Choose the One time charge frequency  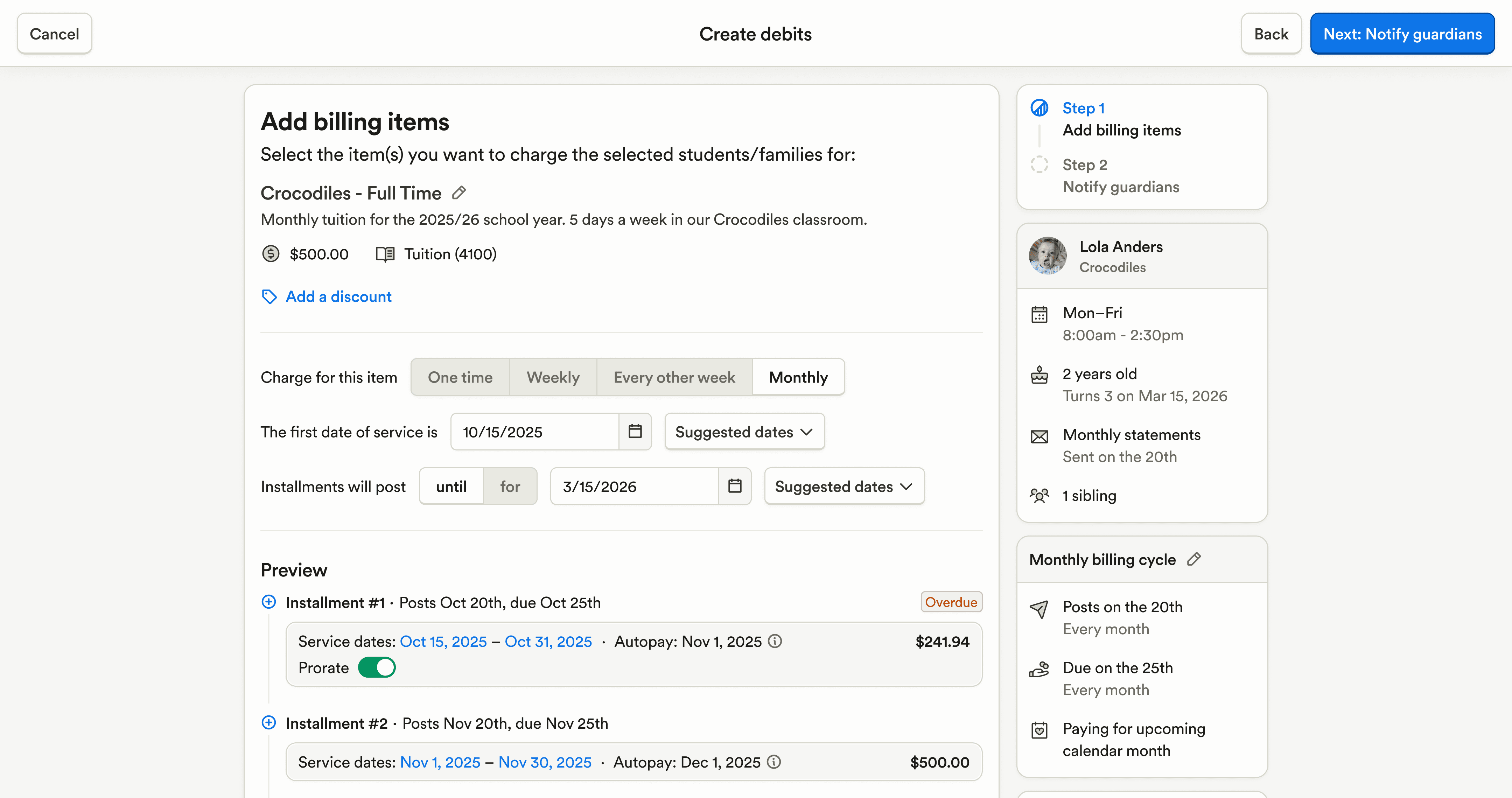(x=460, y=377)
